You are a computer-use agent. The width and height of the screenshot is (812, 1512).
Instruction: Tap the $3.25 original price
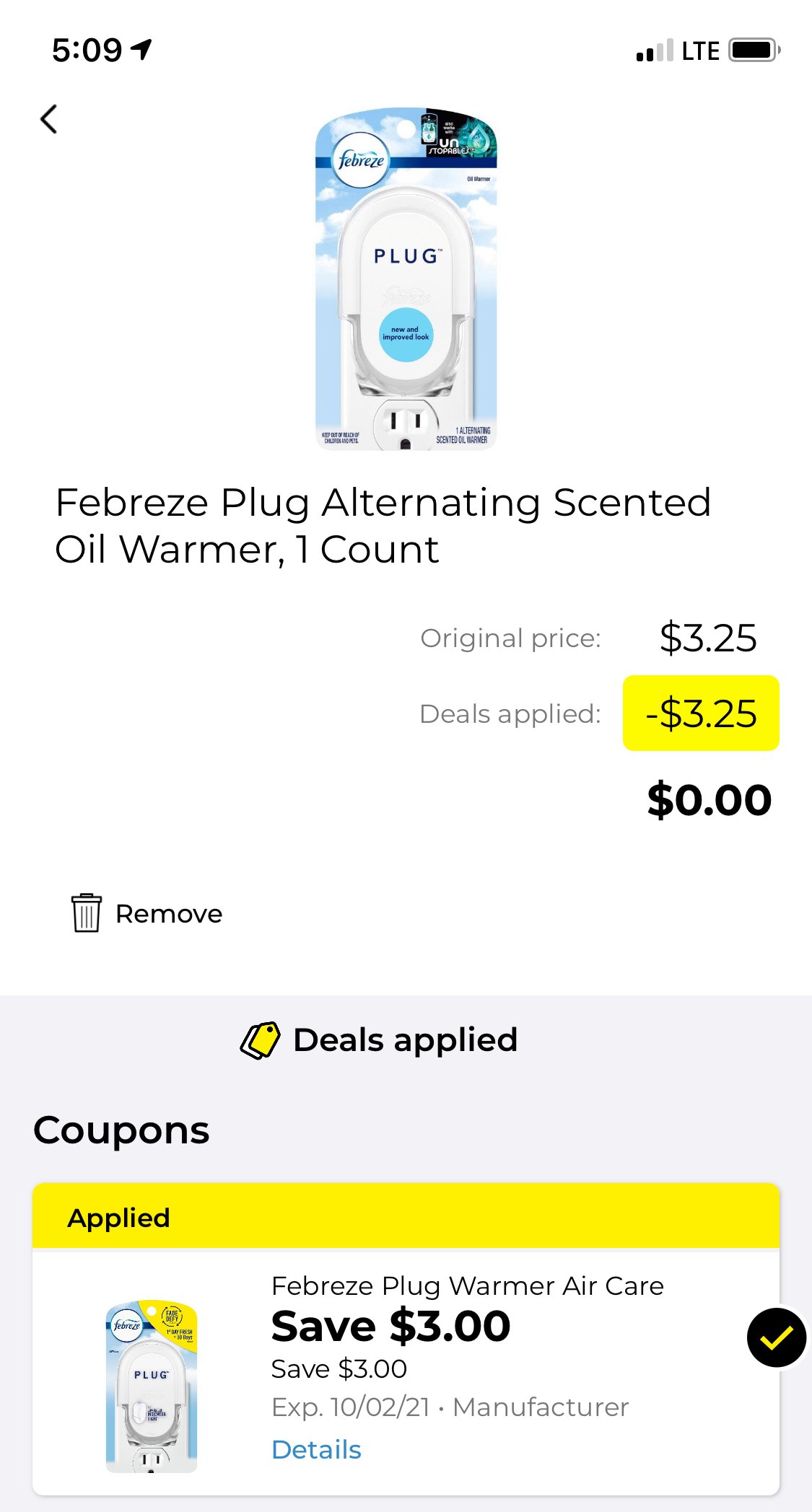click(x=707, y=638)
